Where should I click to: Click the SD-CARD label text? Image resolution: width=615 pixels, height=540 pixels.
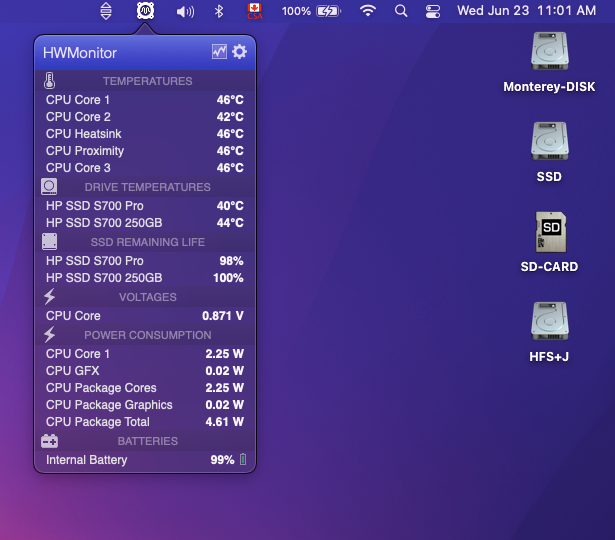click(549, 266)
